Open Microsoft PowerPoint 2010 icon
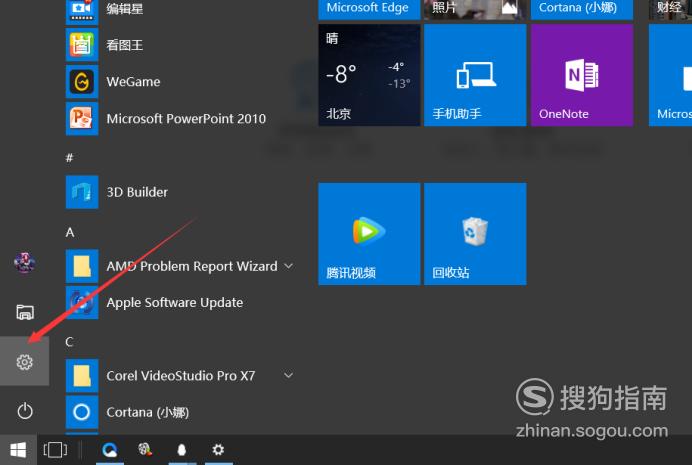 tap(82, 118)
